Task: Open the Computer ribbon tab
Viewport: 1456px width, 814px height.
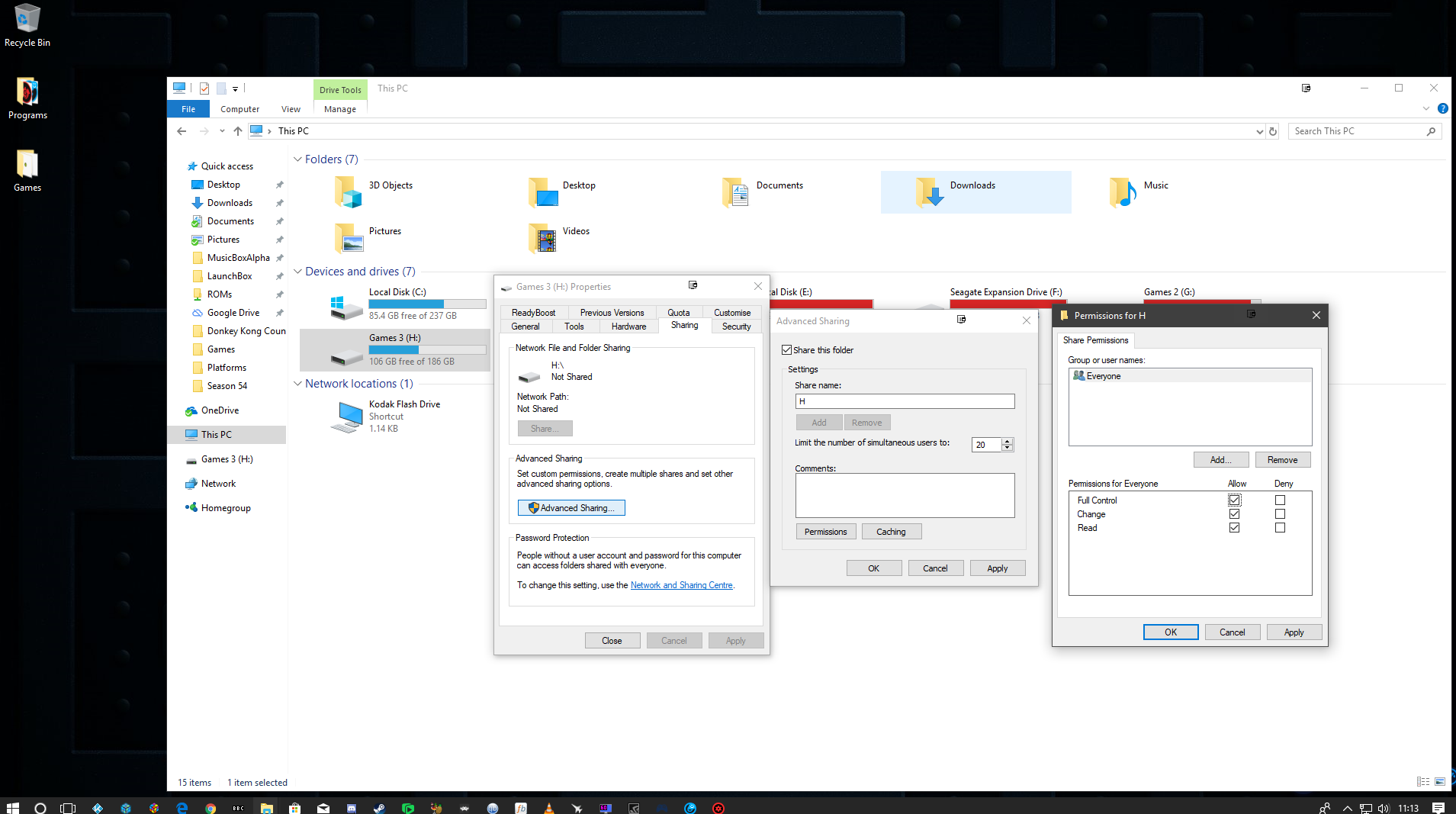Action: coord(239,109)
